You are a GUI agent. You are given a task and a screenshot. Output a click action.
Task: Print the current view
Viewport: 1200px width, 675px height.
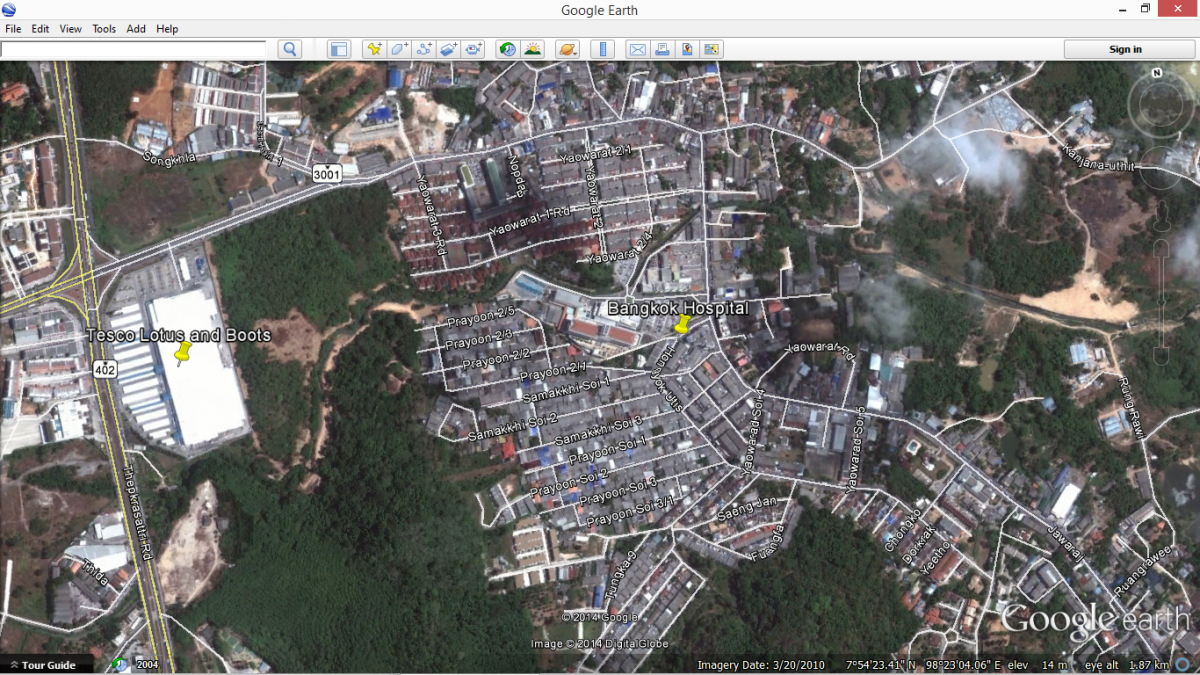click(x=662, y=49)
